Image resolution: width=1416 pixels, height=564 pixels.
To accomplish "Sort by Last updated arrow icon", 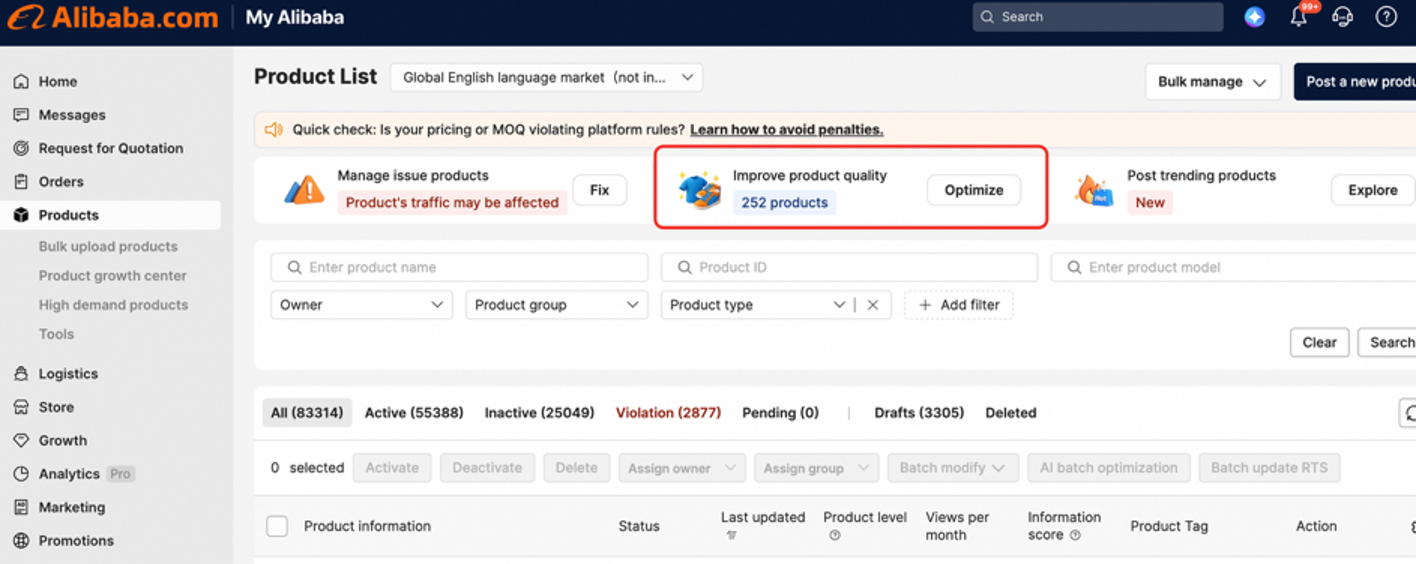I will click(x=731, y=536).
